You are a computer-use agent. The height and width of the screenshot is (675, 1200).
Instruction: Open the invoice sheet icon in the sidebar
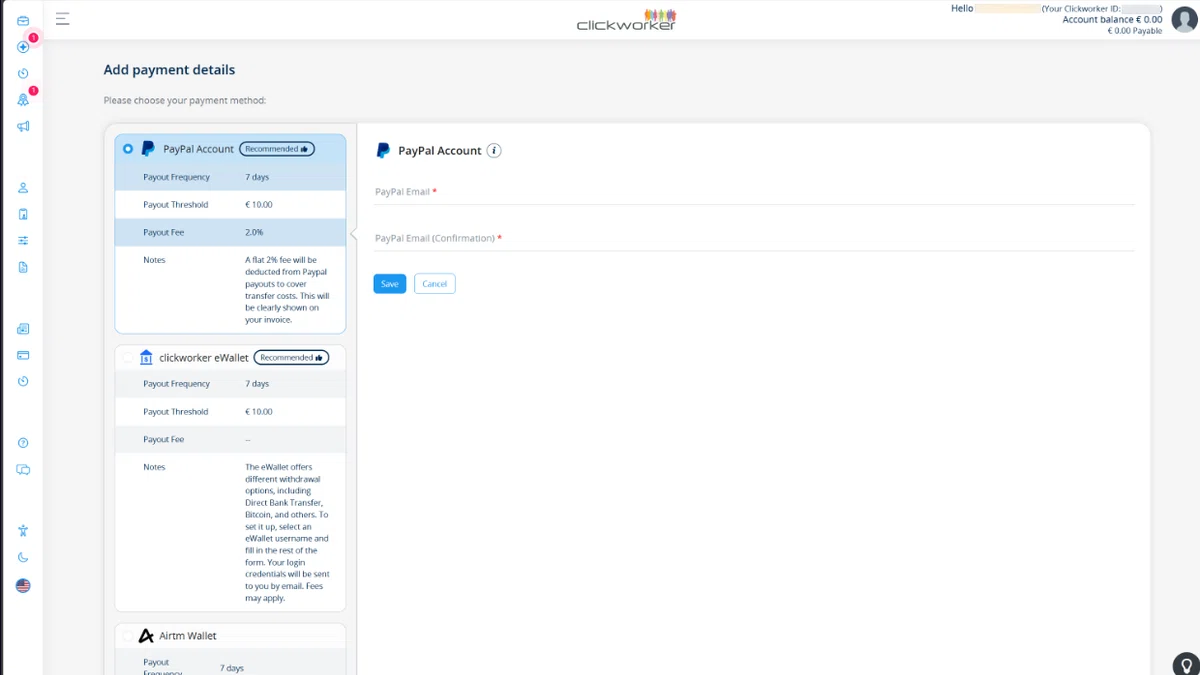tap(23, 329)
